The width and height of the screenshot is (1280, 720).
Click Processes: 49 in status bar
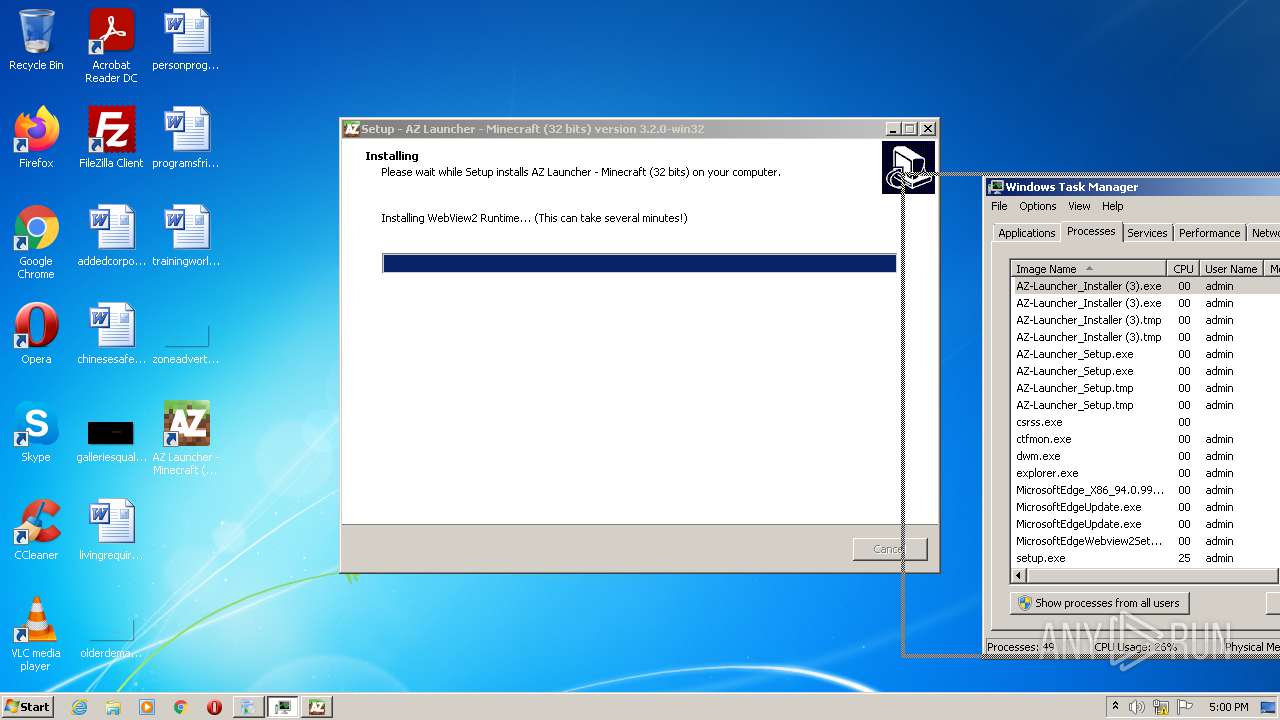pyautogui.click(x=1021, y=647)
